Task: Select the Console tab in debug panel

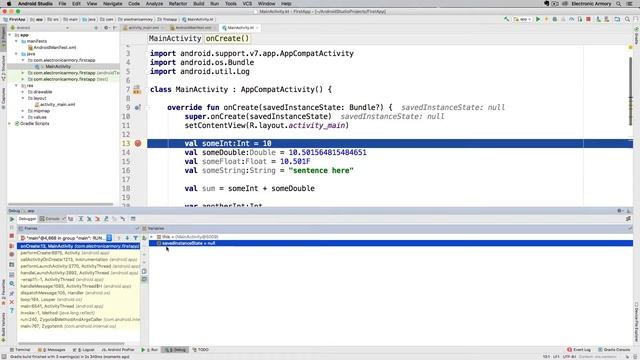Action: tap(52, 219)
